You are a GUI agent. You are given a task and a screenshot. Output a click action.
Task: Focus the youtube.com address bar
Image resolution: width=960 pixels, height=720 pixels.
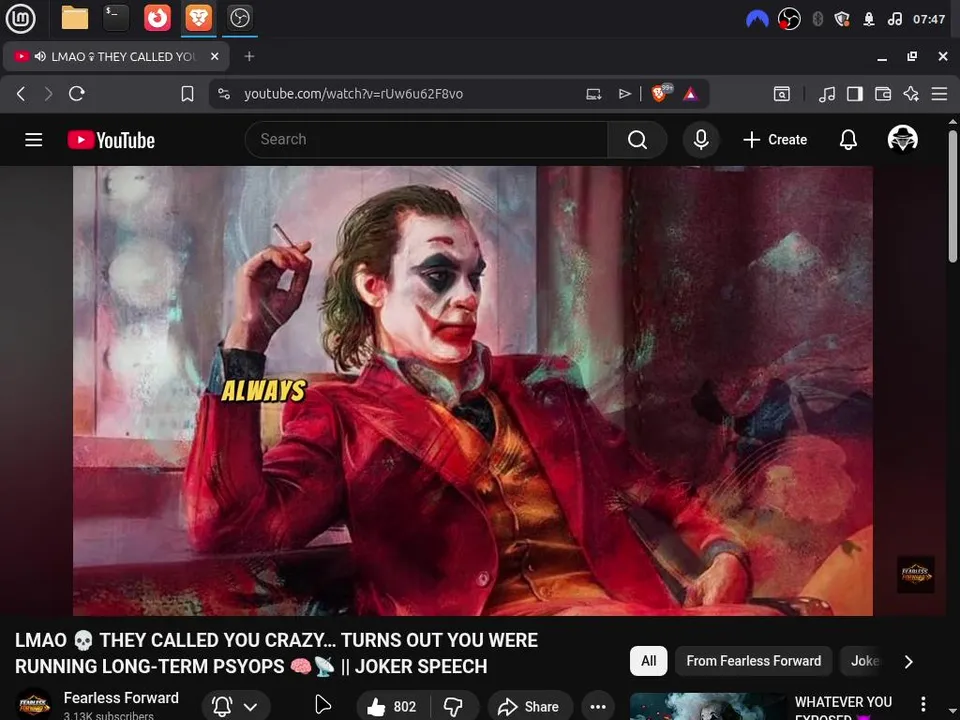pyautogui.click(x=353, y=94)
